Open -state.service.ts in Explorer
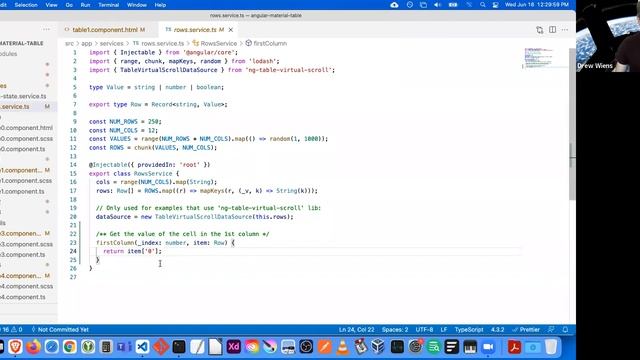This screenshot has width=640, height=360. click(x=23, y=96)
